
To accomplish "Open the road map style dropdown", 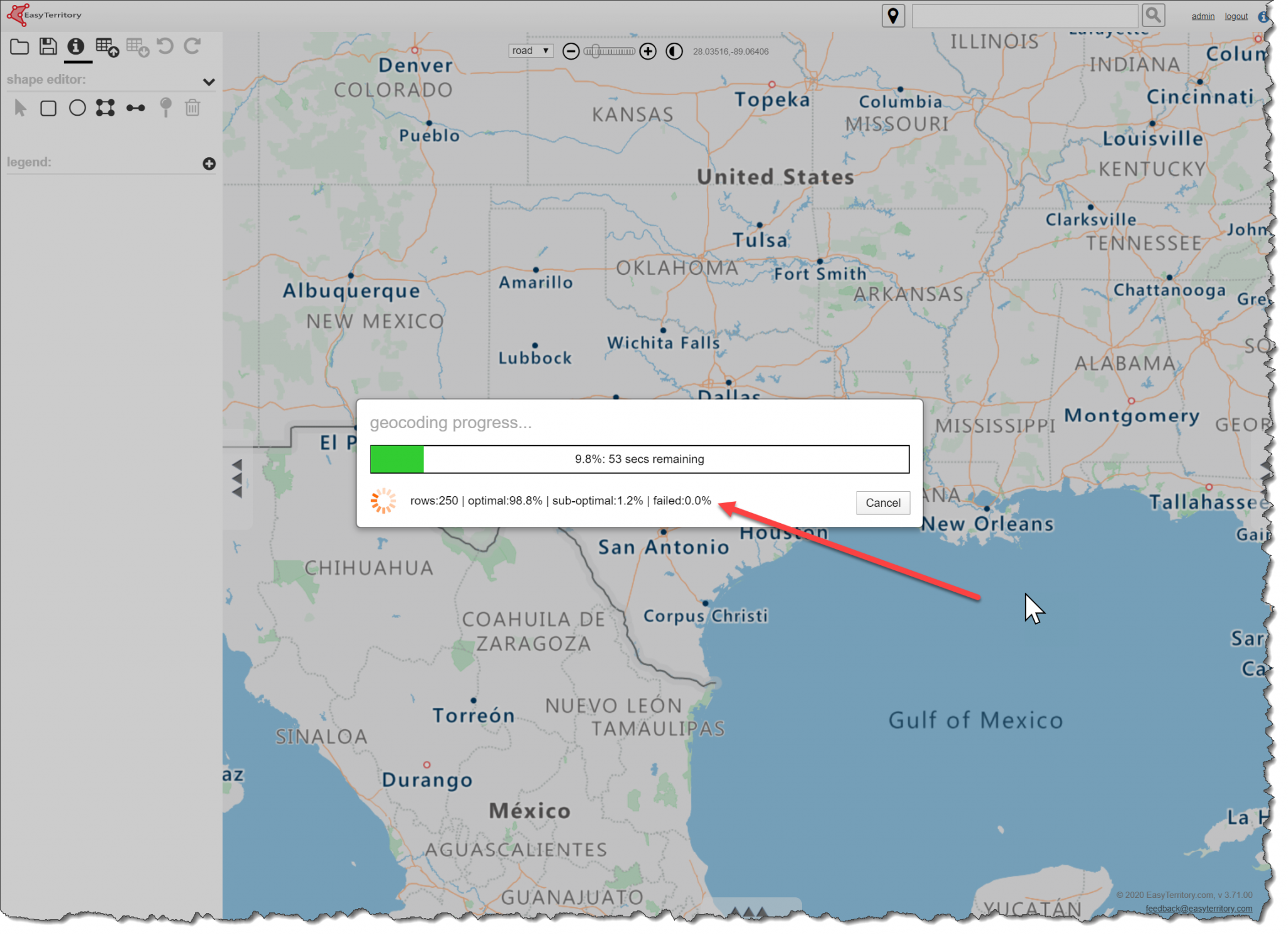I will (530, 50).
